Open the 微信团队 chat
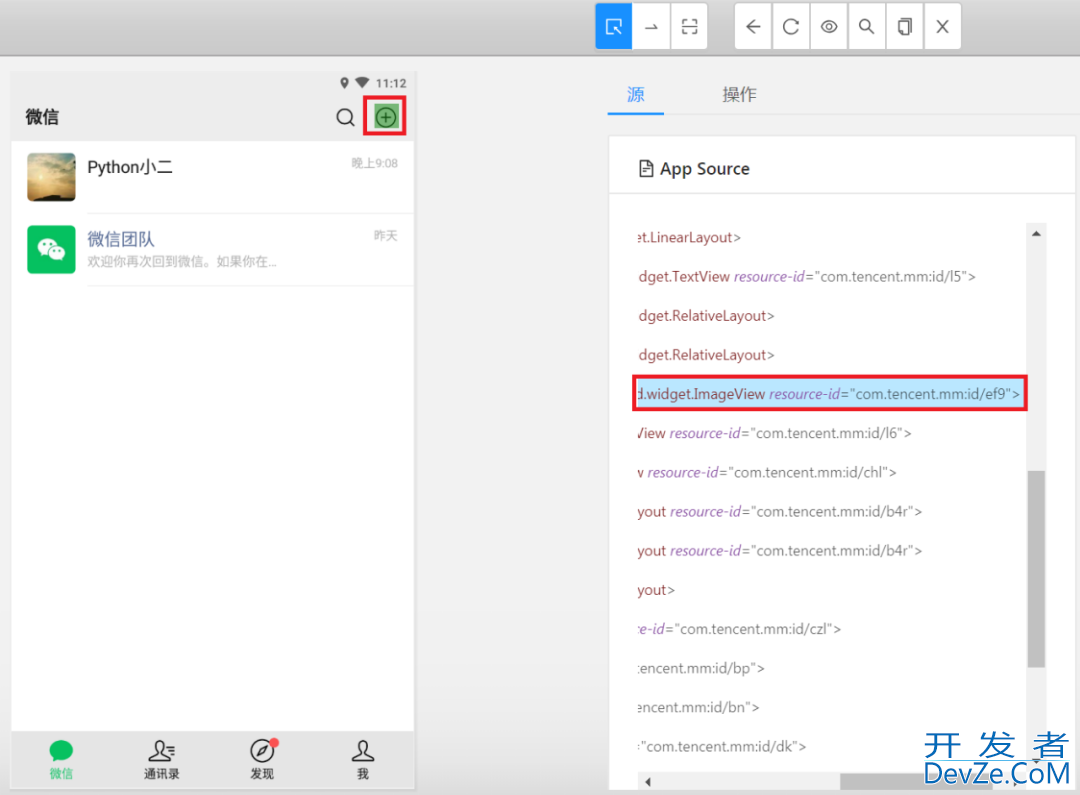 pos(213,249)
